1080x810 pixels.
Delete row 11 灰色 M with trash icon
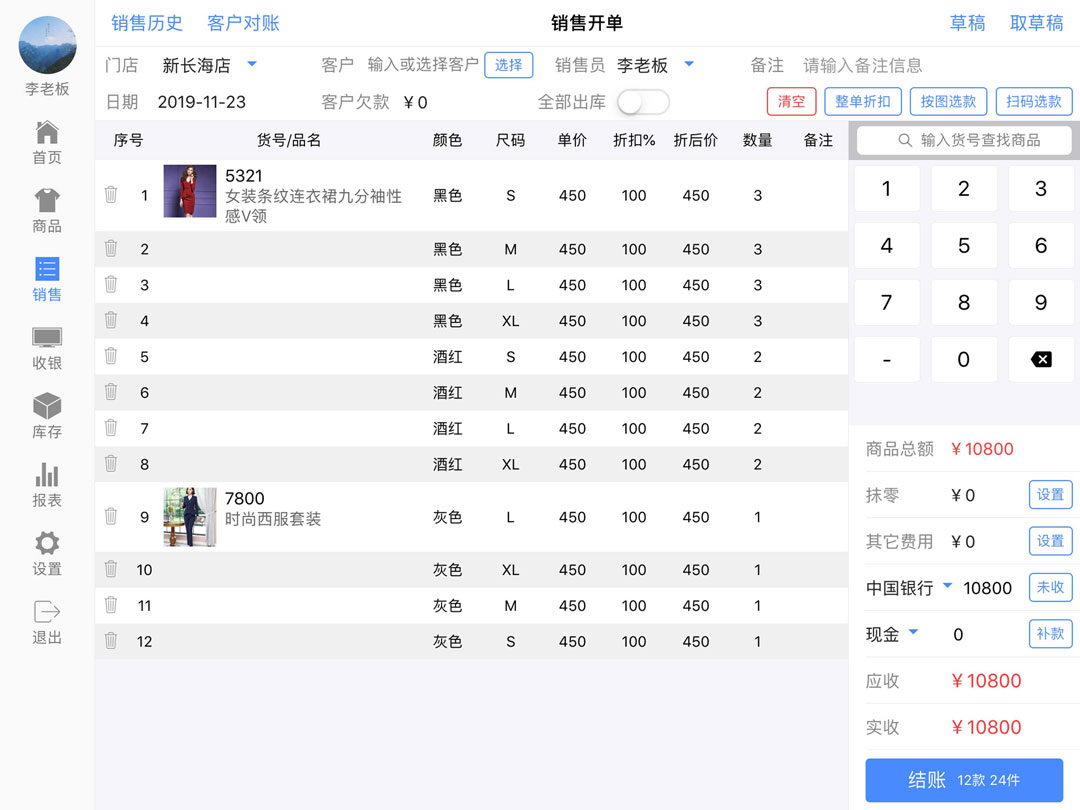(111, 605)
